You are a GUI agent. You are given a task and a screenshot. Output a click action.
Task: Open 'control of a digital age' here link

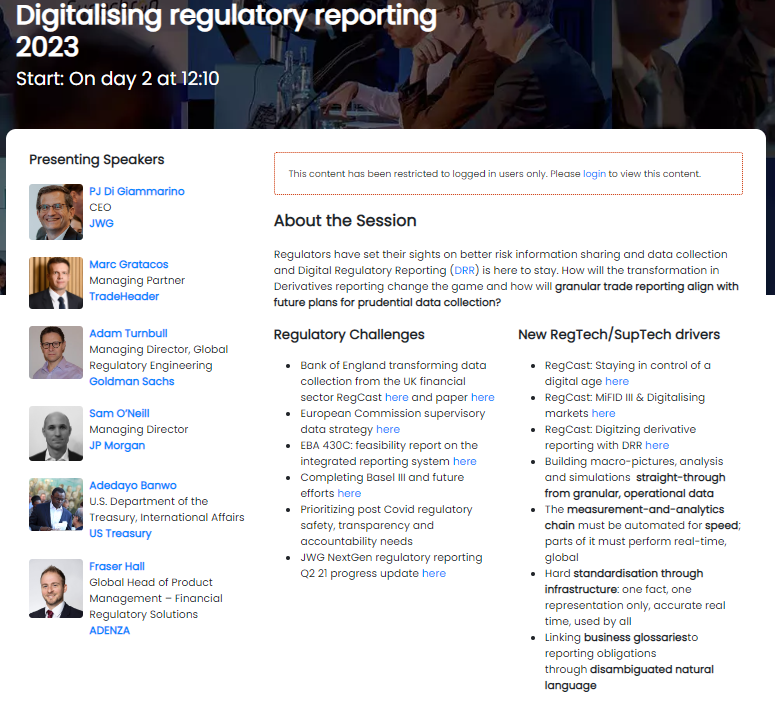pyautogui.click(x=617, y=381)
